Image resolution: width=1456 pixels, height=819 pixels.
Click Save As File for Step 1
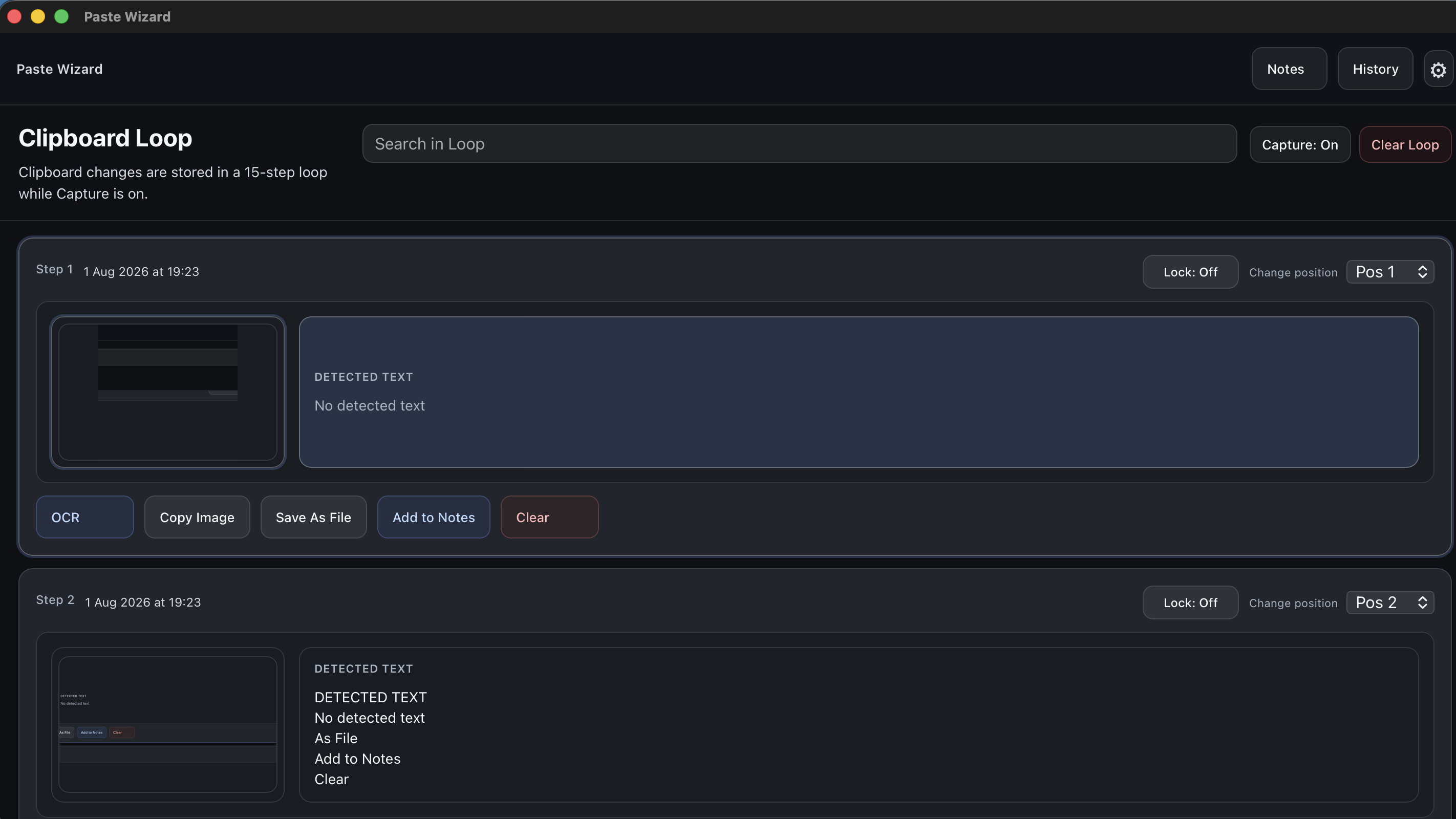[x=313, y=517]
